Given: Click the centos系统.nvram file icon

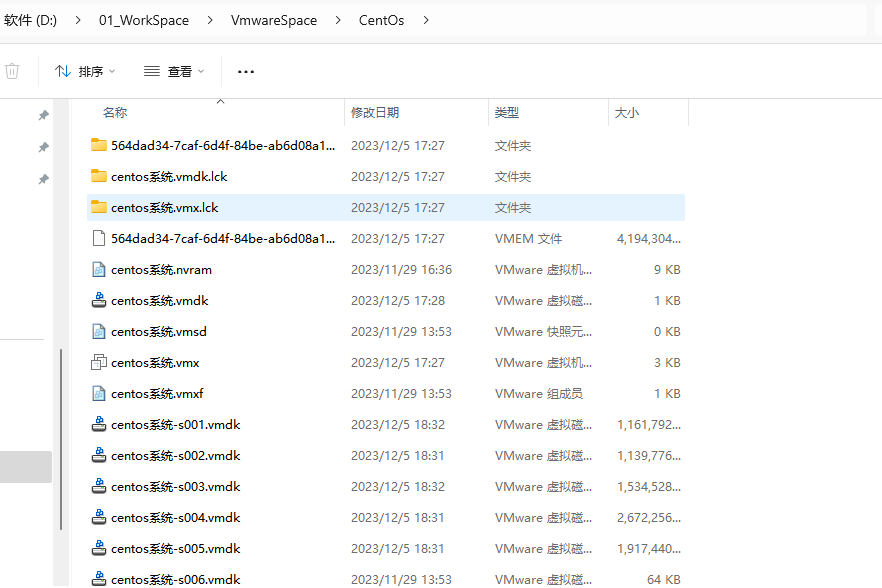Looking at the screenshot, I should 98,269.
